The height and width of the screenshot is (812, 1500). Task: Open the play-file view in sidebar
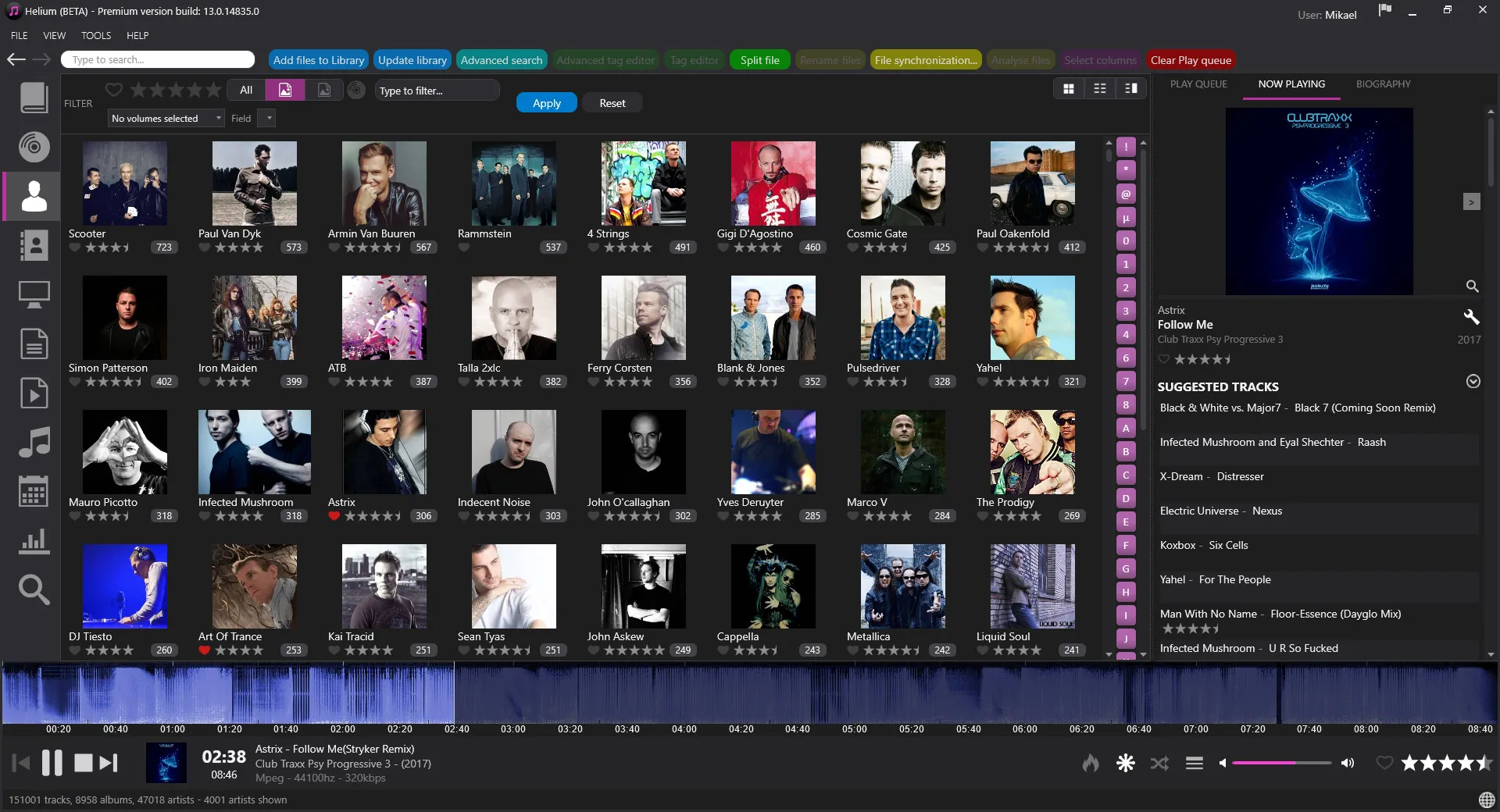pyautogui.click(x=34, y=393)
